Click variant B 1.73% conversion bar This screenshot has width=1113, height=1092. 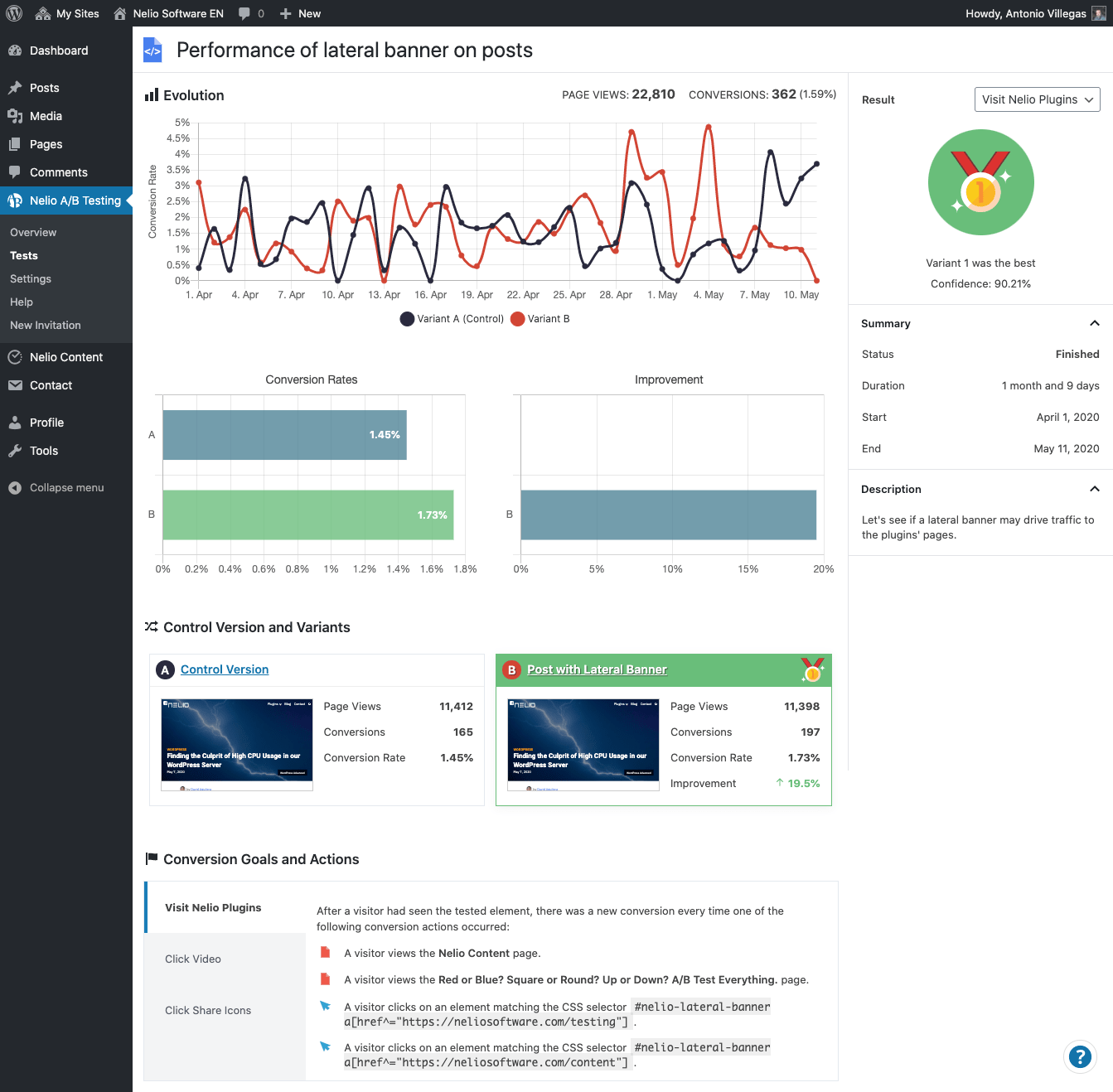pos(308,515)
